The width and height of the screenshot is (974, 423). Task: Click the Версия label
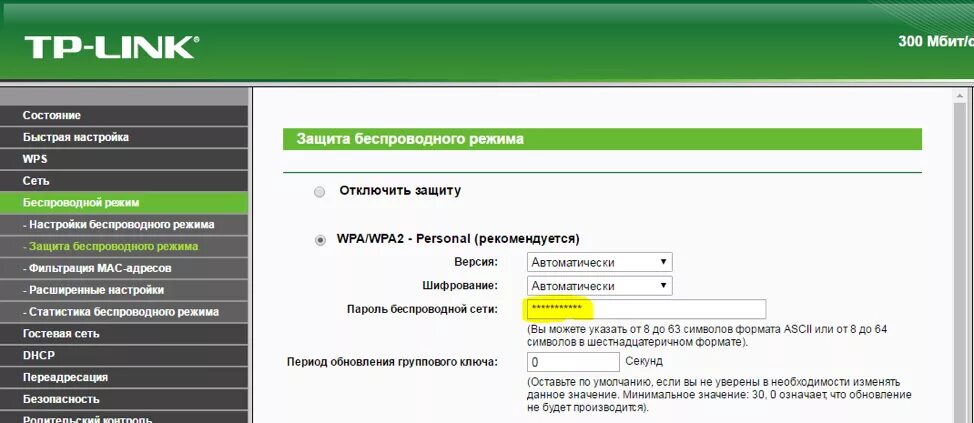pos(477,262)
